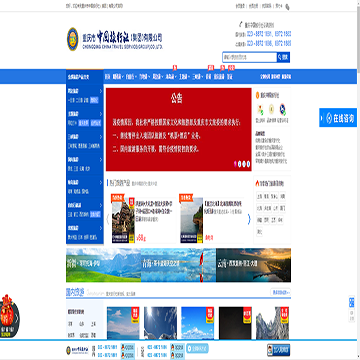Open the second hot product's sea cliff thumbnail
Screen dimensions: 360x360
coord(191,220)
